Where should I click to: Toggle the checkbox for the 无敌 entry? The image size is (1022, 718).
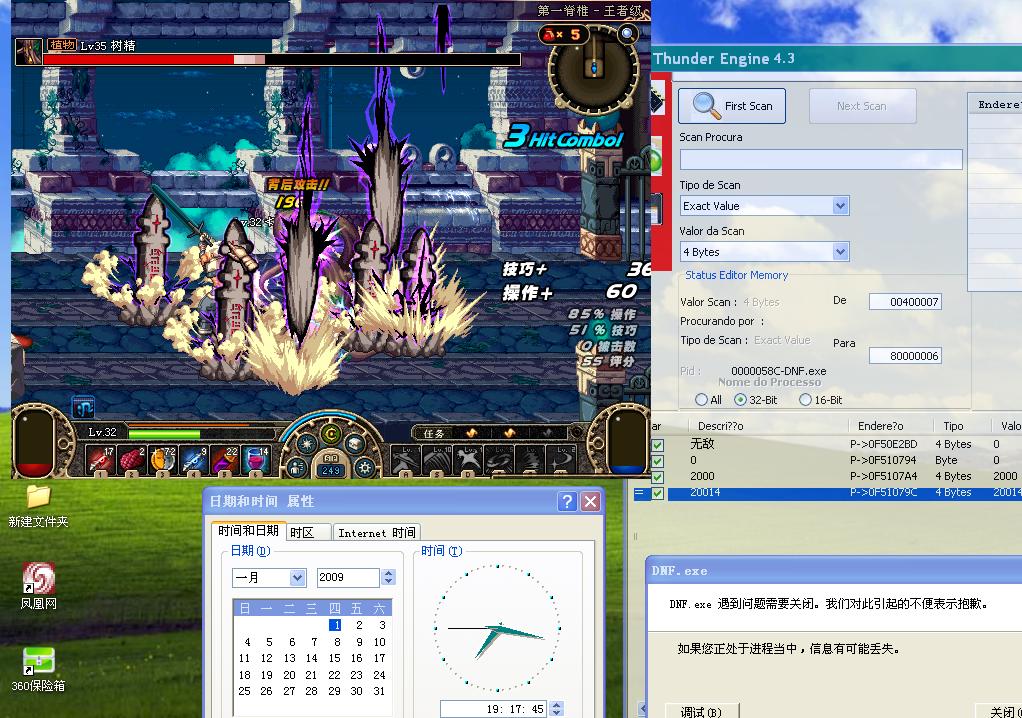pos(658,445)
